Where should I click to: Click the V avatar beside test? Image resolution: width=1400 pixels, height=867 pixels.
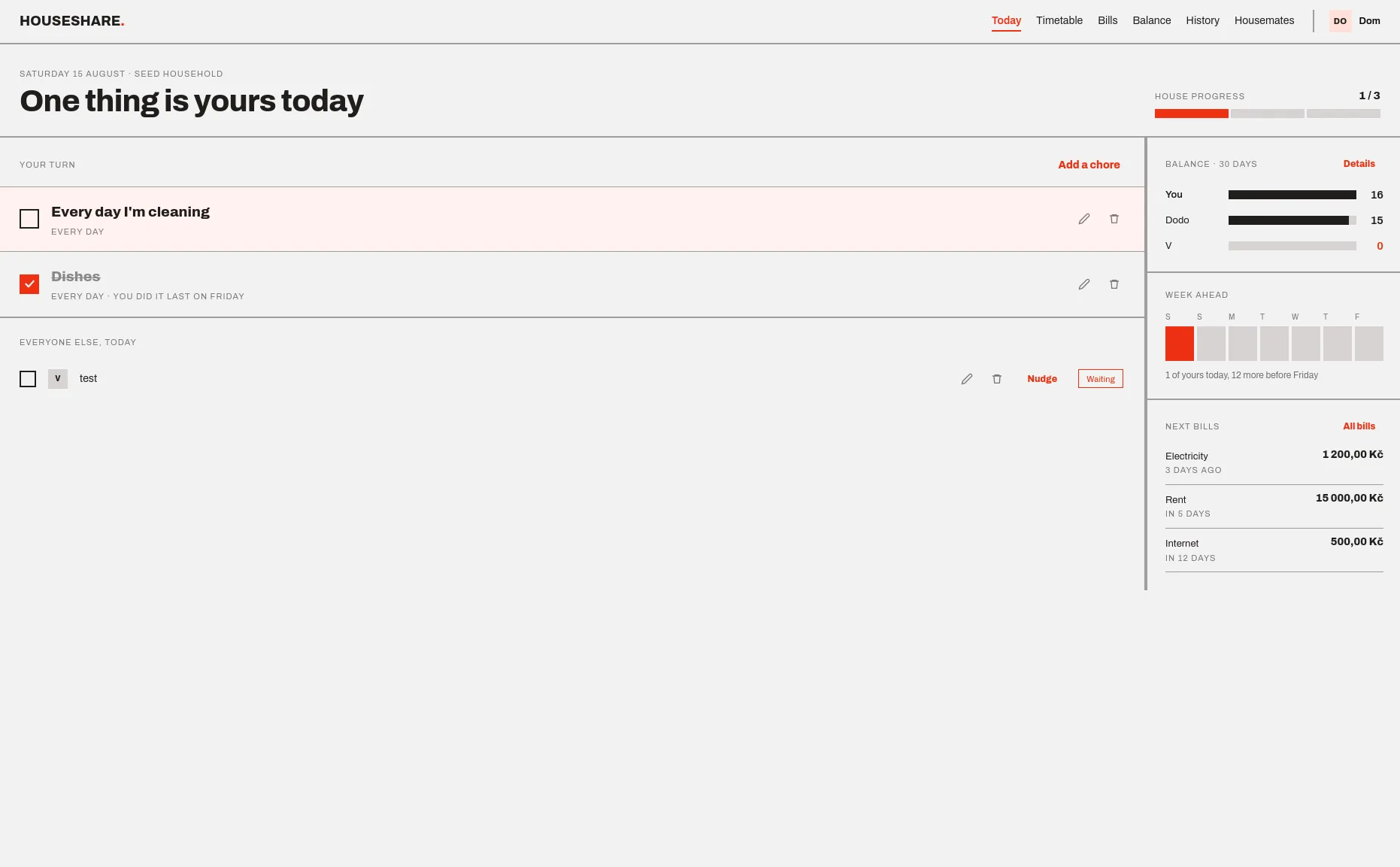tap(58, 379)
